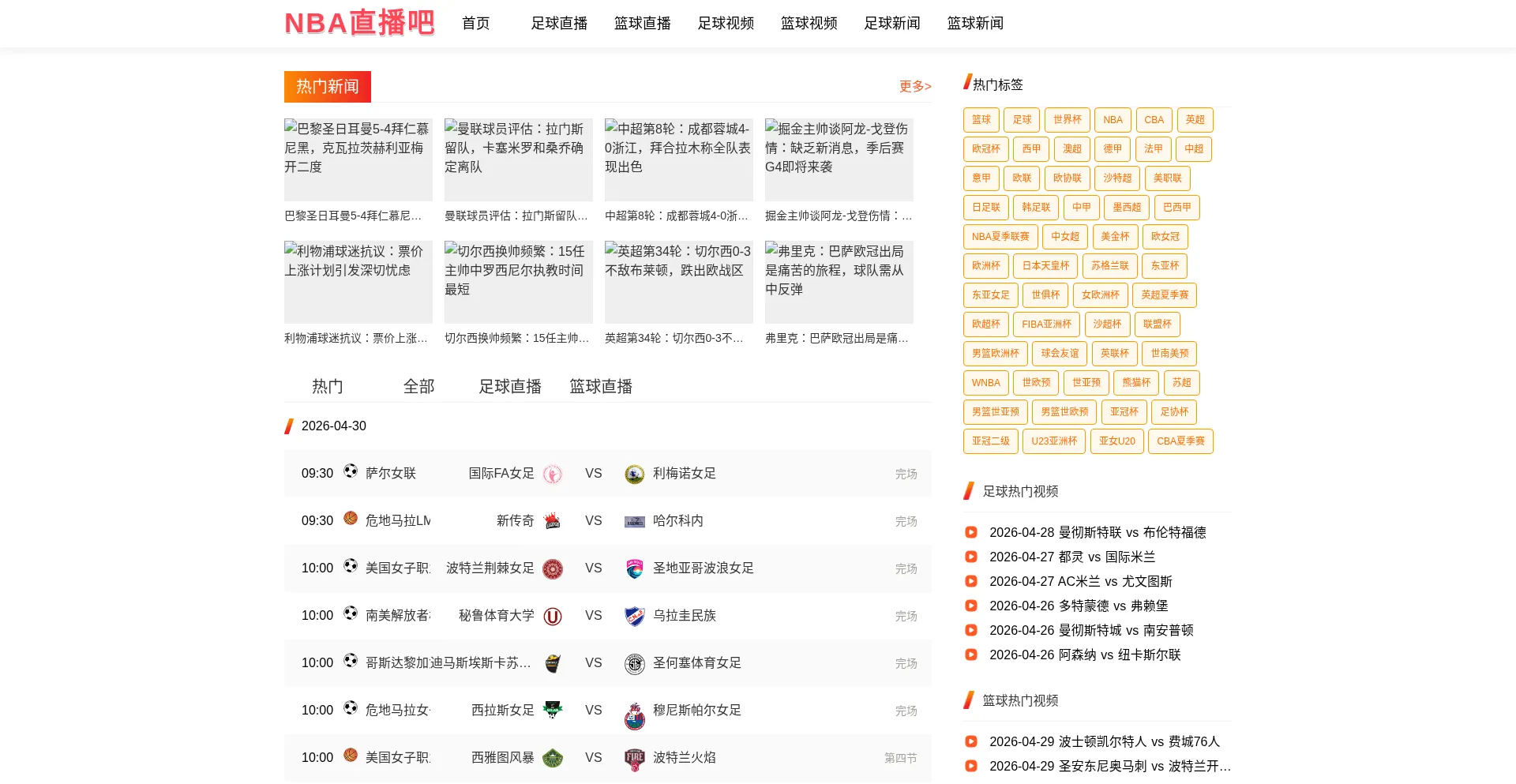Viewport: 1516px width, 784px height.
Task: Click the 圣何塞体育女足 team logo
Action: pos(634,663)
